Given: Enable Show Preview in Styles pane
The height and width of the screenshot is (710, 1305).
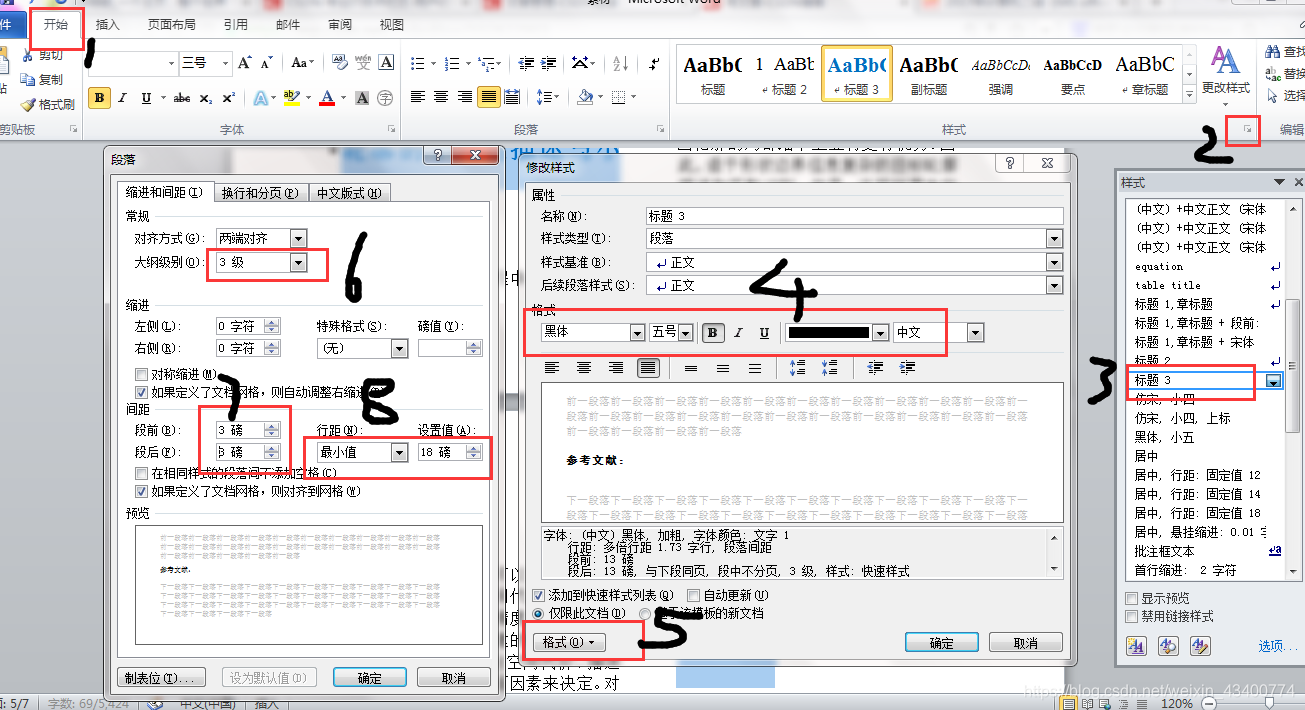Looking at the screenshot, I should pyautogui.click(x=1132, y=598).
